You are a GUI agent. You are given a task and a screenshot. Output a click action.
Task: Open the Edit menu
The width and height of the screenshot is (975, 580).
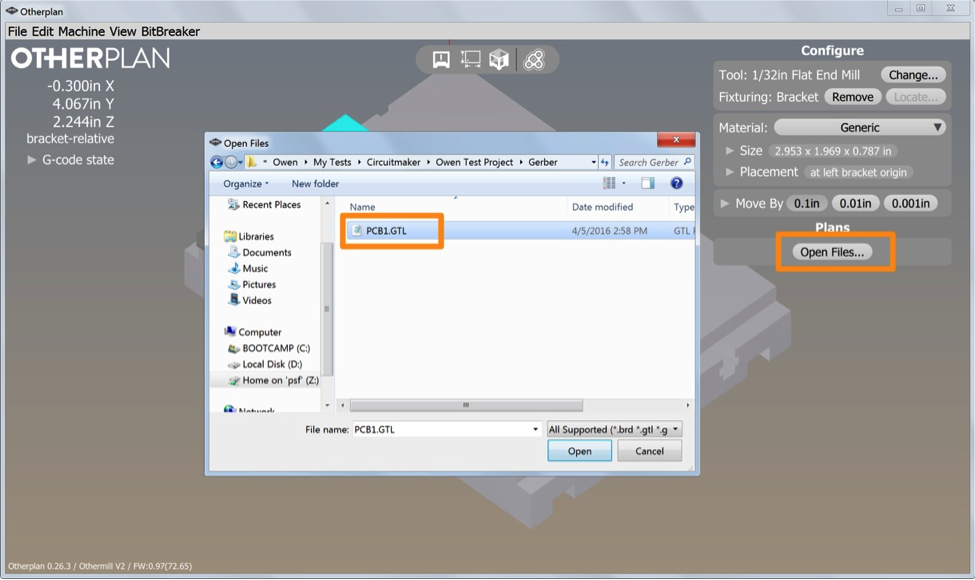42,31
